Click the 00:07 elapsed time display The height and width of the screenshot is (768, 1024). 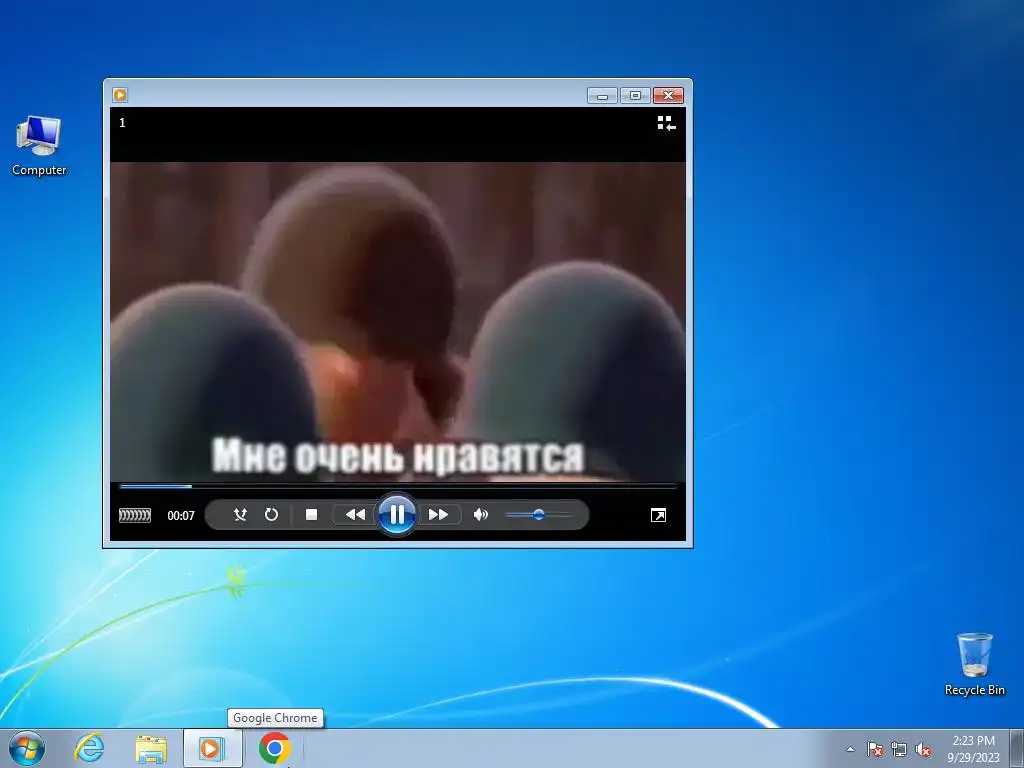tap(181, 515)
